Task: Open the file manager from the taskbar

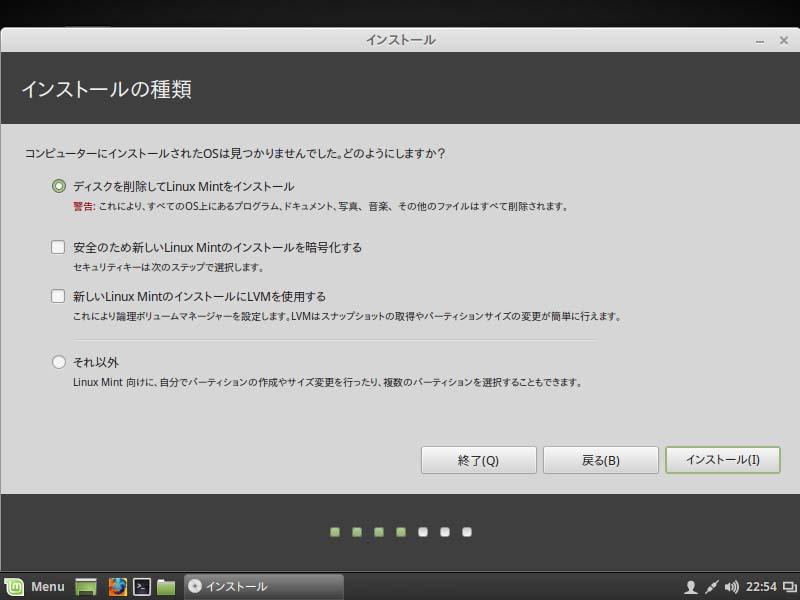Action: 166,587
